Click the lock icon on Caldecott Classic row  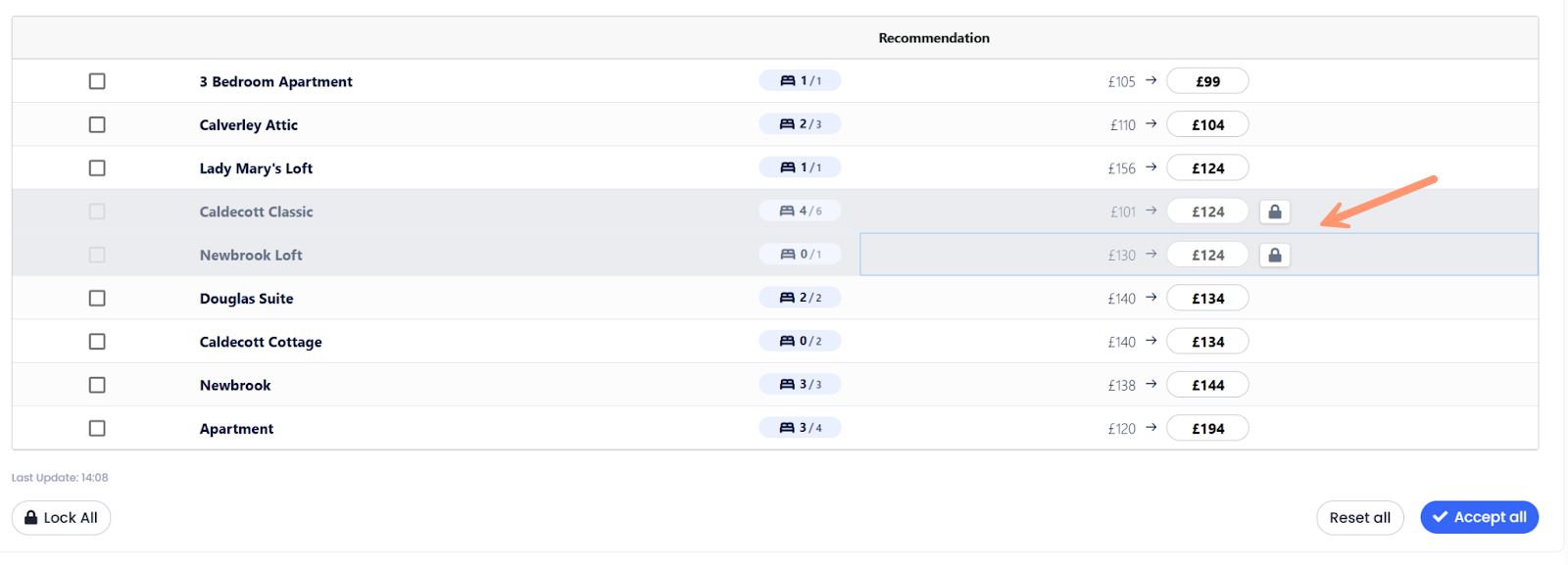1274,212
